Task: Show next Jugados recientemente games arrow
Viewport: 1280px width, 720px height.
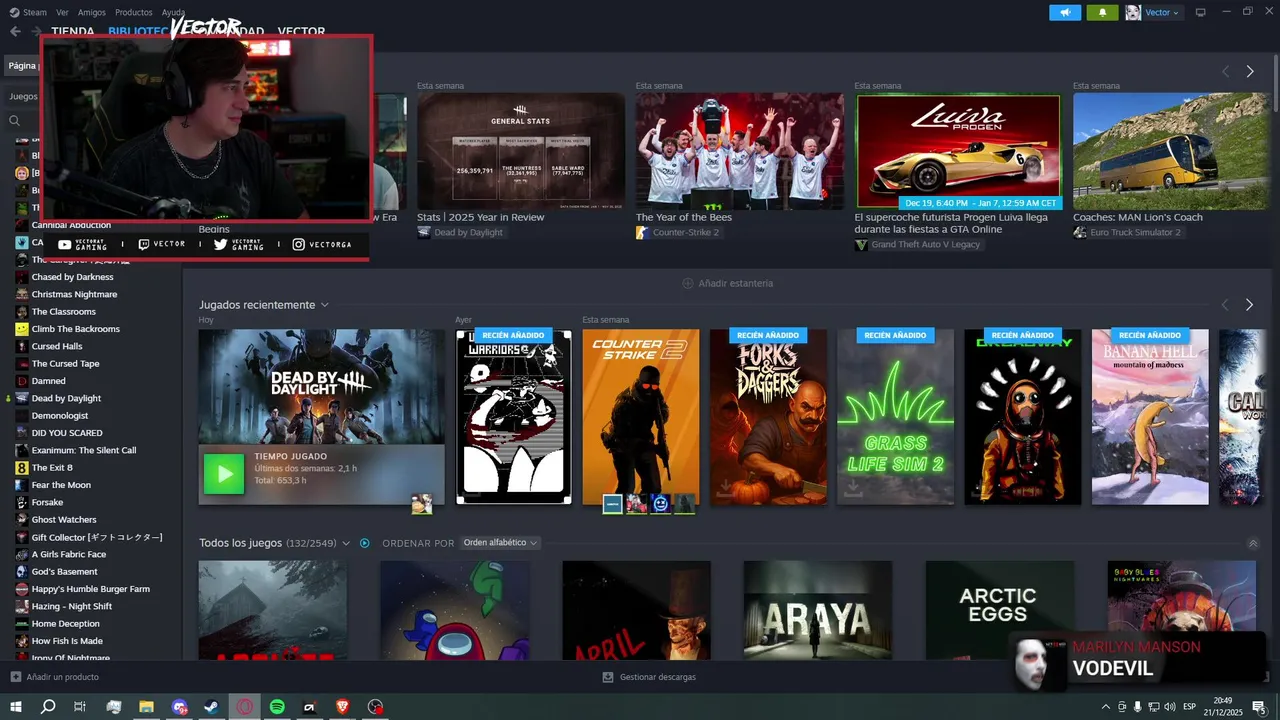Action: coord(1249,305)
